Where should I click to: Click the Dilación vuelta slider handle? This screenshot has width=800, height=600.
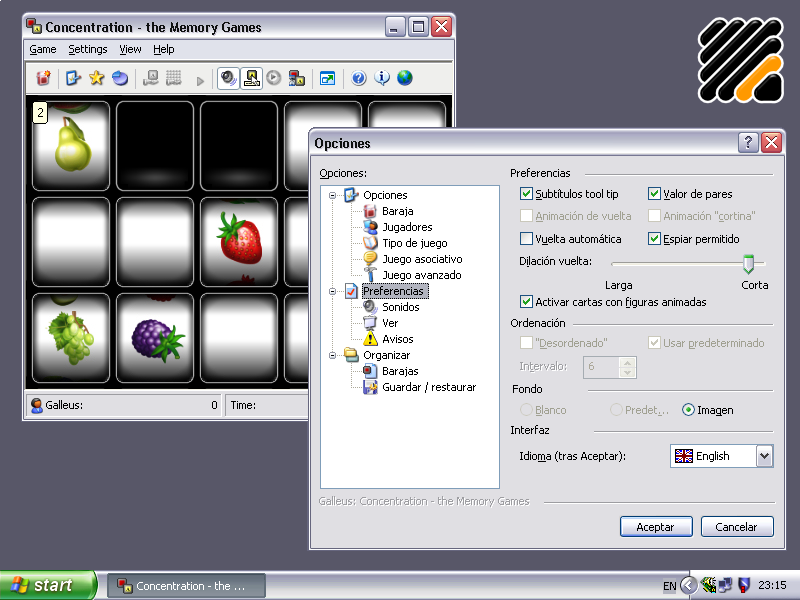(748, 263)
